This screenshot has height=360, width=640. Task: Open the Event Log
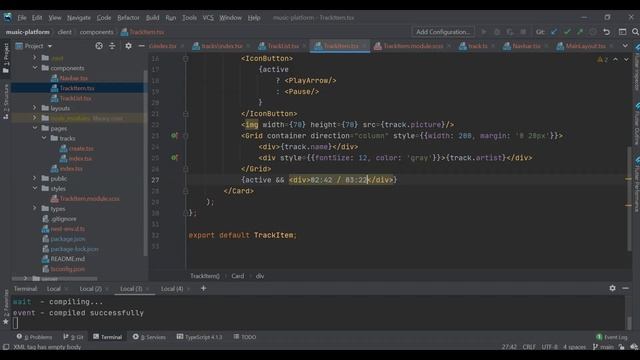pyautogui.click(x=611, y=337)
